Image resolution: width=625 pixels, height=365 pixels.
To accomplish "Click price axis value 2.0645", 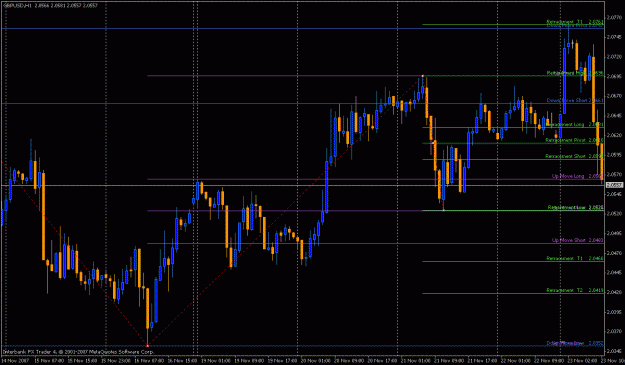I will (614, 116).
